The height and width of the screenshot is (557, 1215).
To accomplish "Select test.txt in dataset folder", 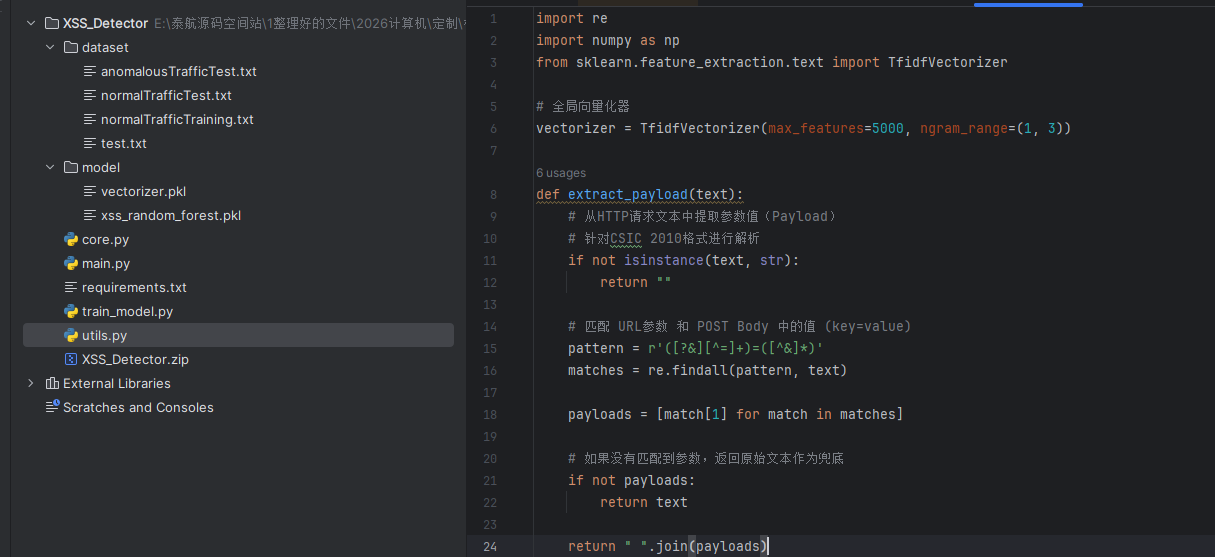I will (x=124, y=143).
